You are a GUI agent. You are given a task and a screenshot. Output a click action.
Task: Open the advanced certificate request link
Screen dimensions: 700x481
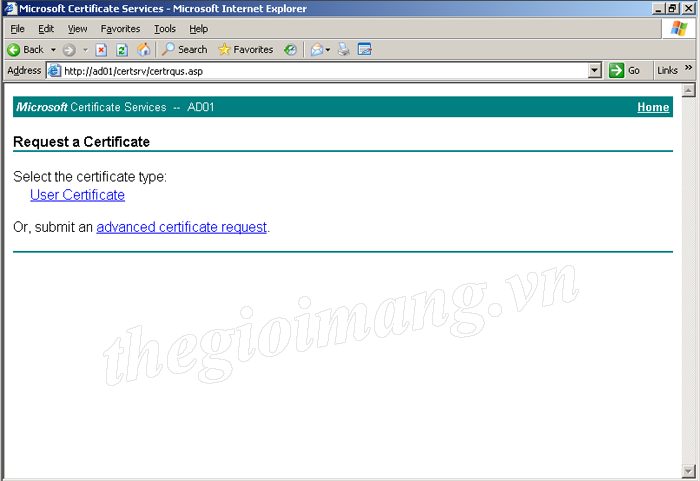click(x=181, y=227)
